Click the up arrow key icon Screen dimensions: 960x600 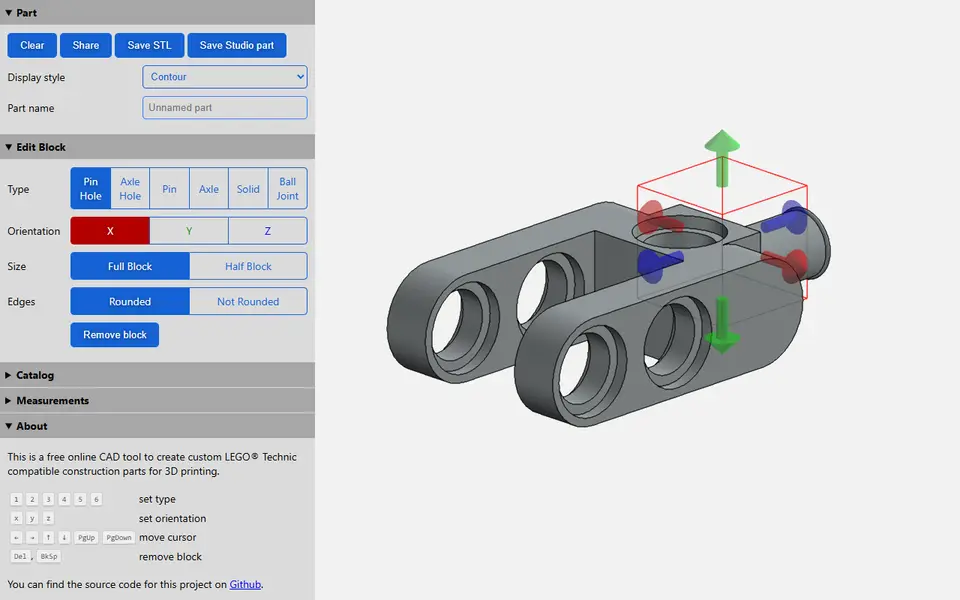click(x=48, y=537)
